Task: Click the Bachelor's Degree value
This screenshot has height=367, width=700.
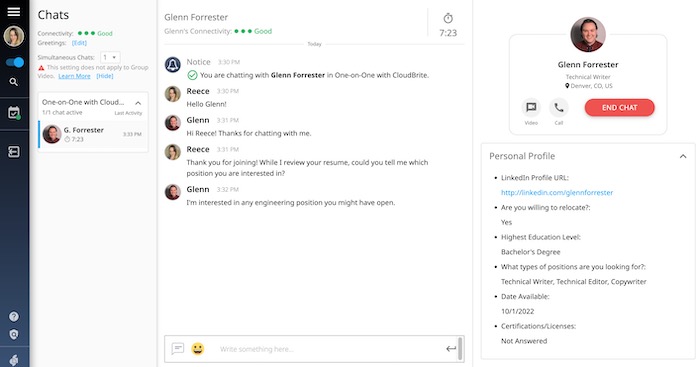Action: [530, 252]
